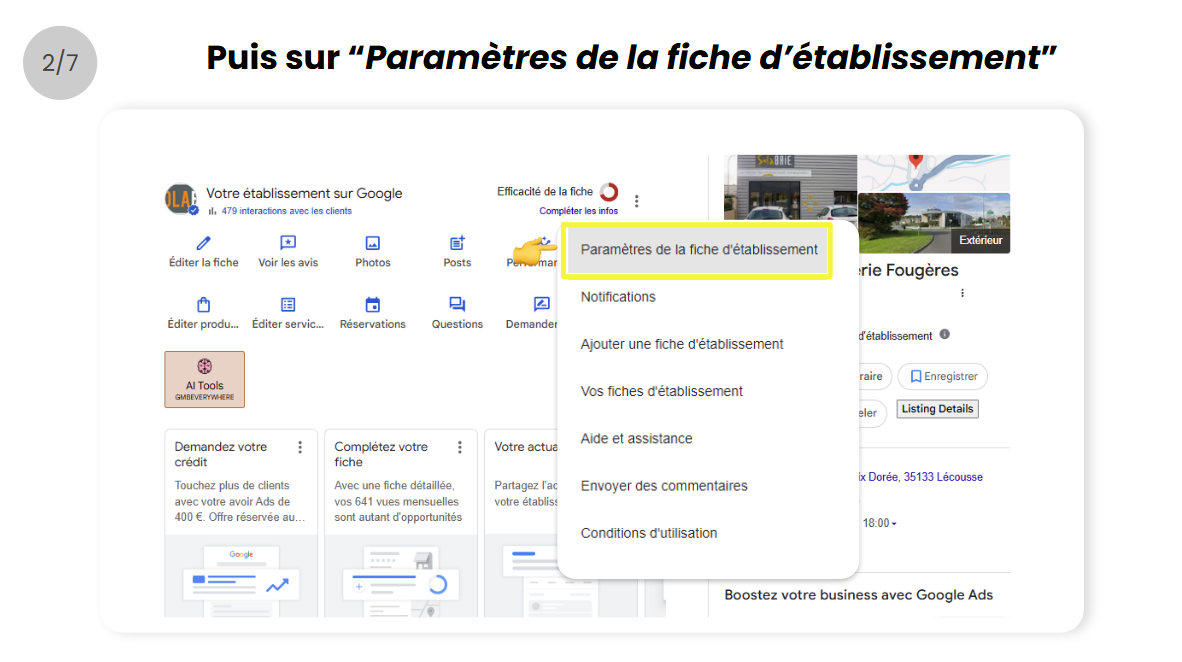Image resolution: width=1182 pixels, height=662 pixels.
Task: Open three-dot menu beside Efficacité de la fiche
Action: [x=638, y=200]
